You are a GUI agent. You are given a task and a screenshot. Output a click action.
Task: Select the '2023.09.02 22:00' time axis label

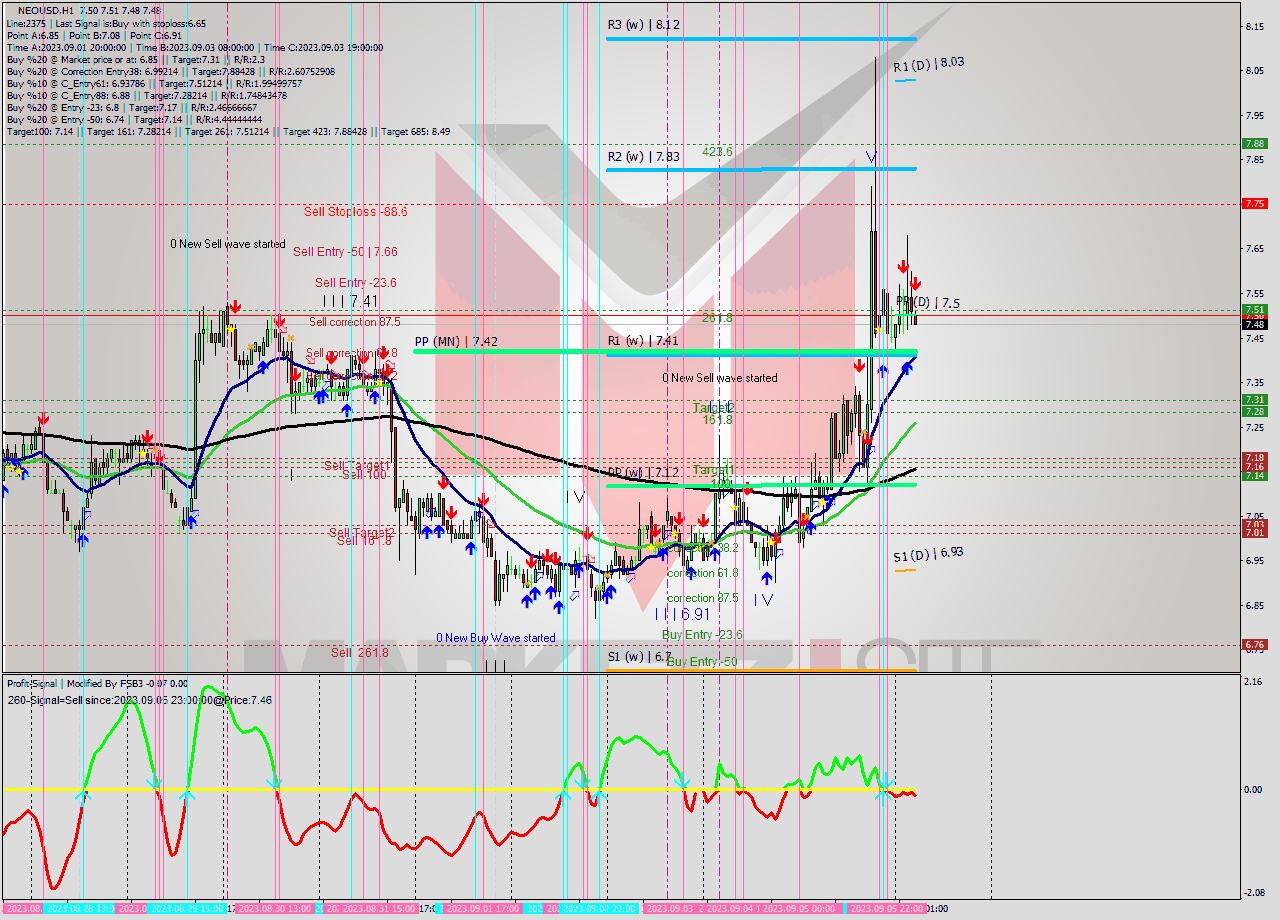599,909
